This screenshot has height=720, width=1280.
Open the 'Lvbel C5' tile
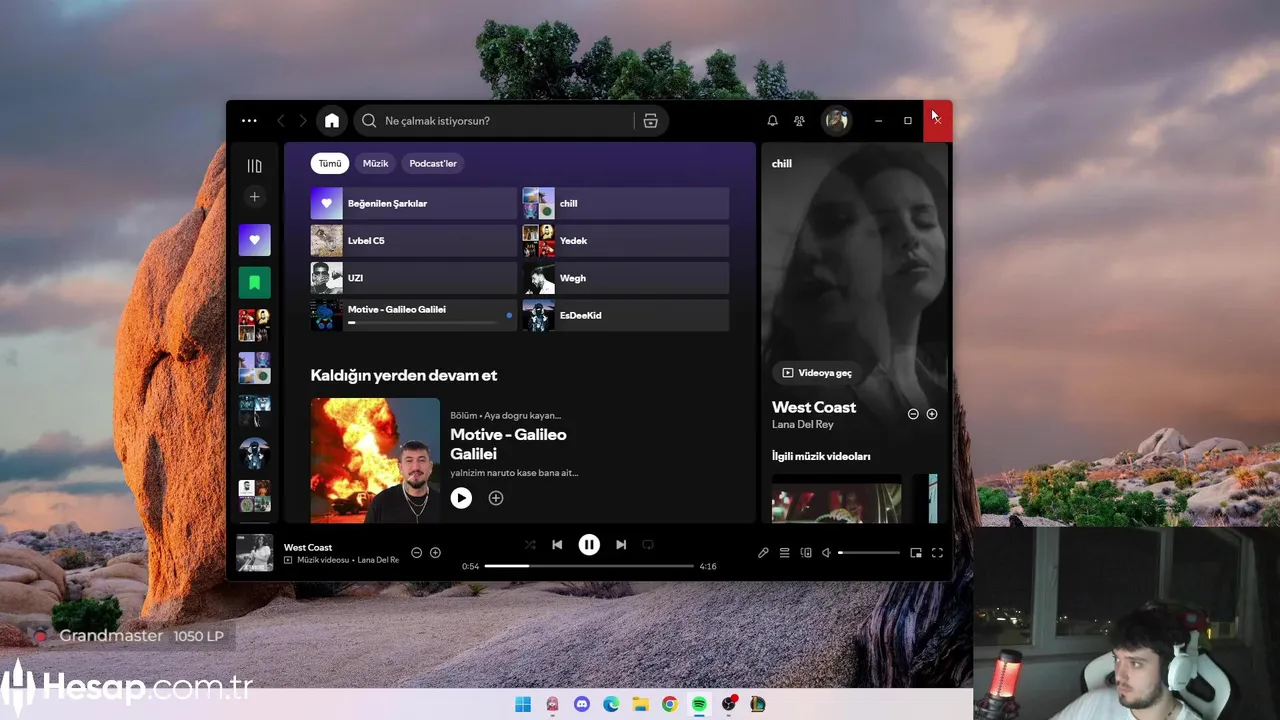click(x=414, y=241)
